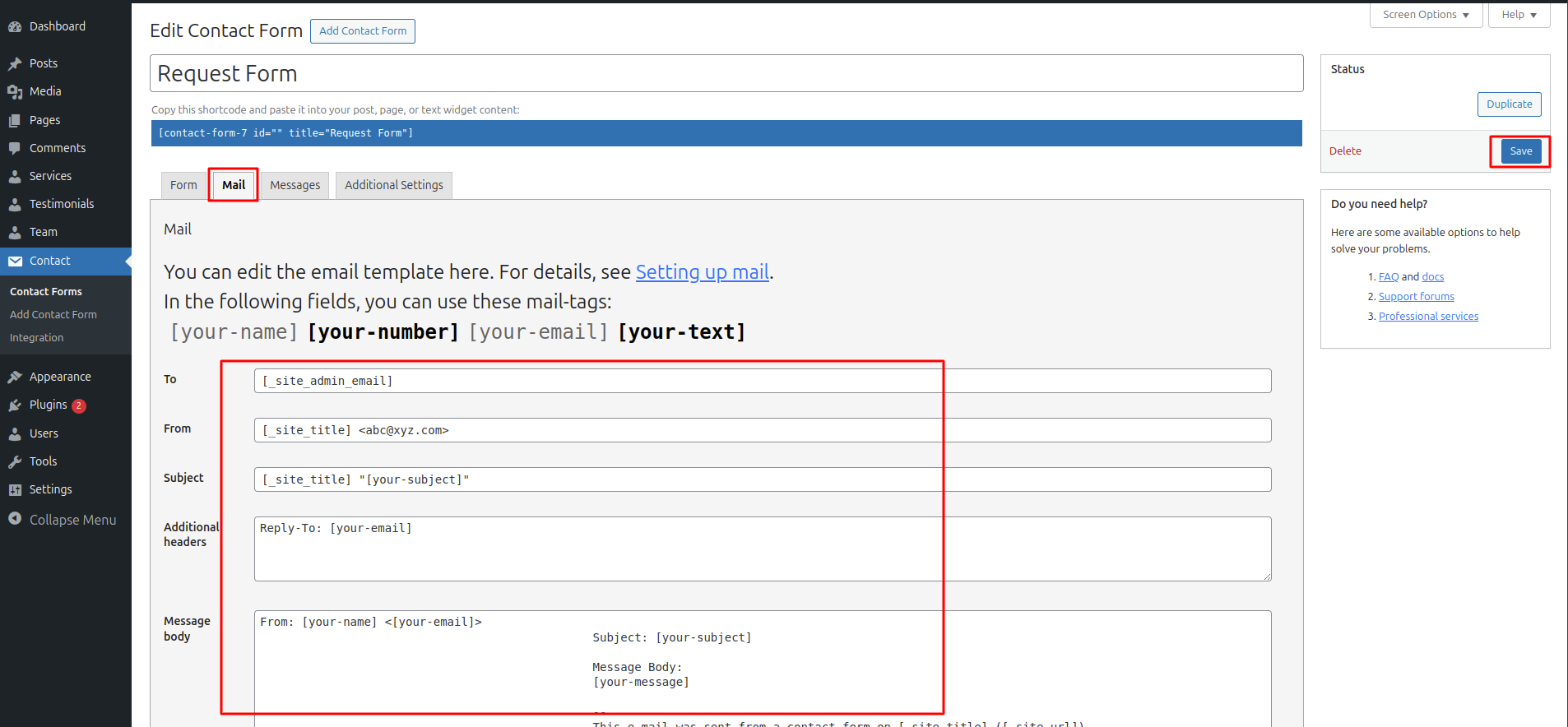Image resolution: width=1568 pixels, height=727 pixels.
Task: Expand the Screen Options dropdown
Action: 1426,15
